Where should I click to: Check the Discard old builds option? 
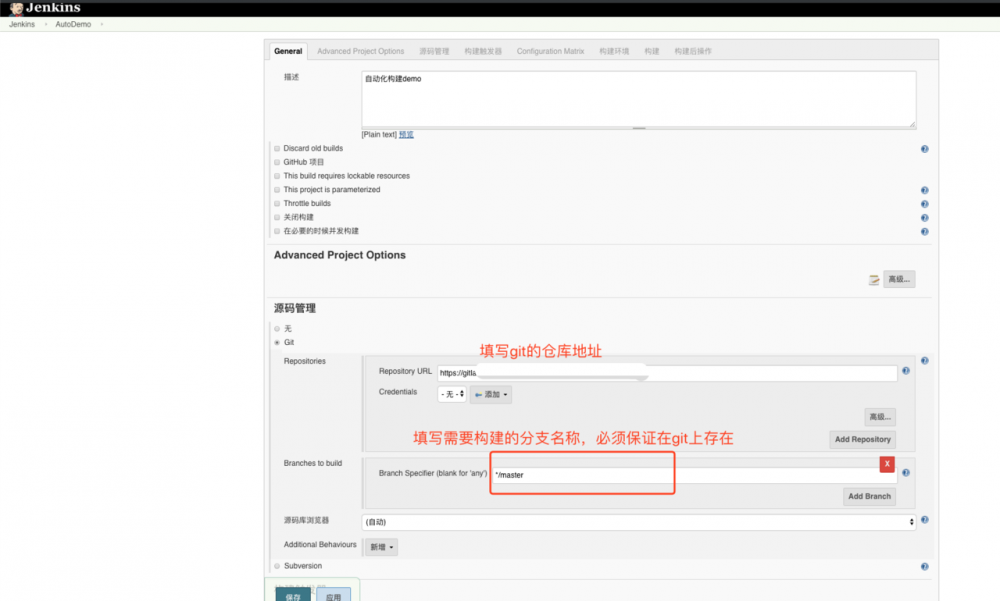276,148
